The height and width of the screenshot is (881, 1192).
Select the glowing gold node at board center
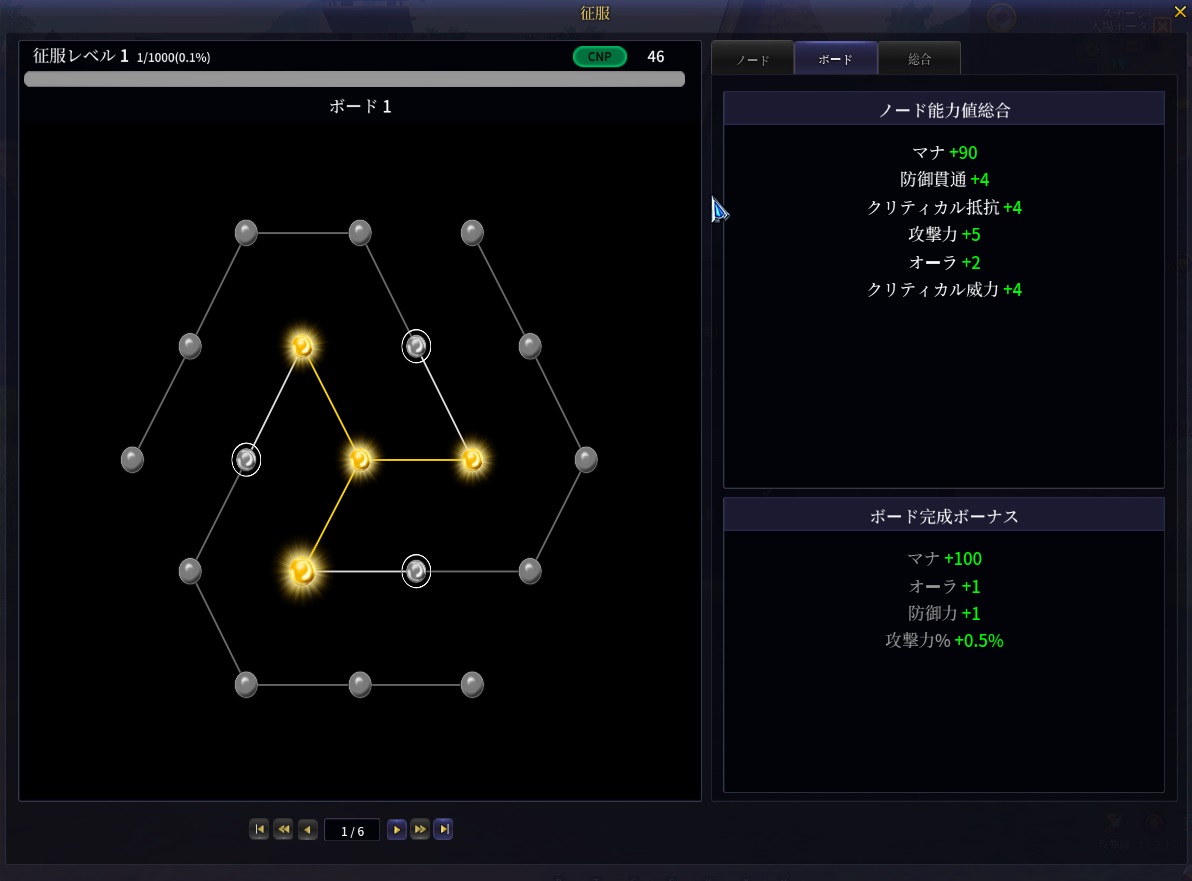pos(360,460)
